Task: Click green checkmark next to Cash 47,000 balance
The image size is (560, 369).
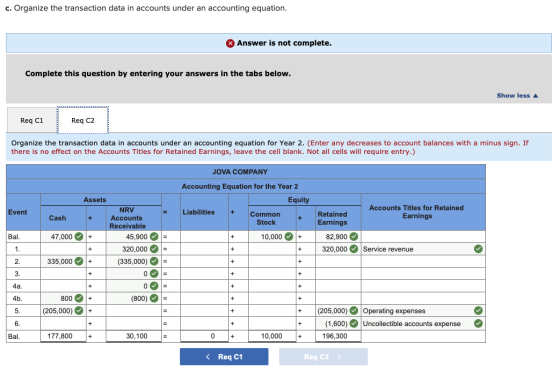Action: 79,236
